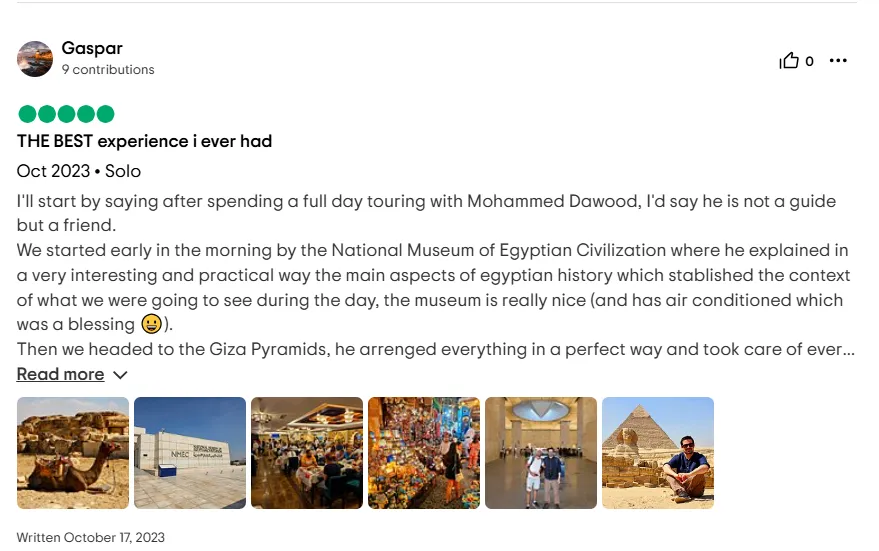Viewport: 879px width, 551px height.
Task: Click the helpful vote count number
Action: (x=809, y=61)
